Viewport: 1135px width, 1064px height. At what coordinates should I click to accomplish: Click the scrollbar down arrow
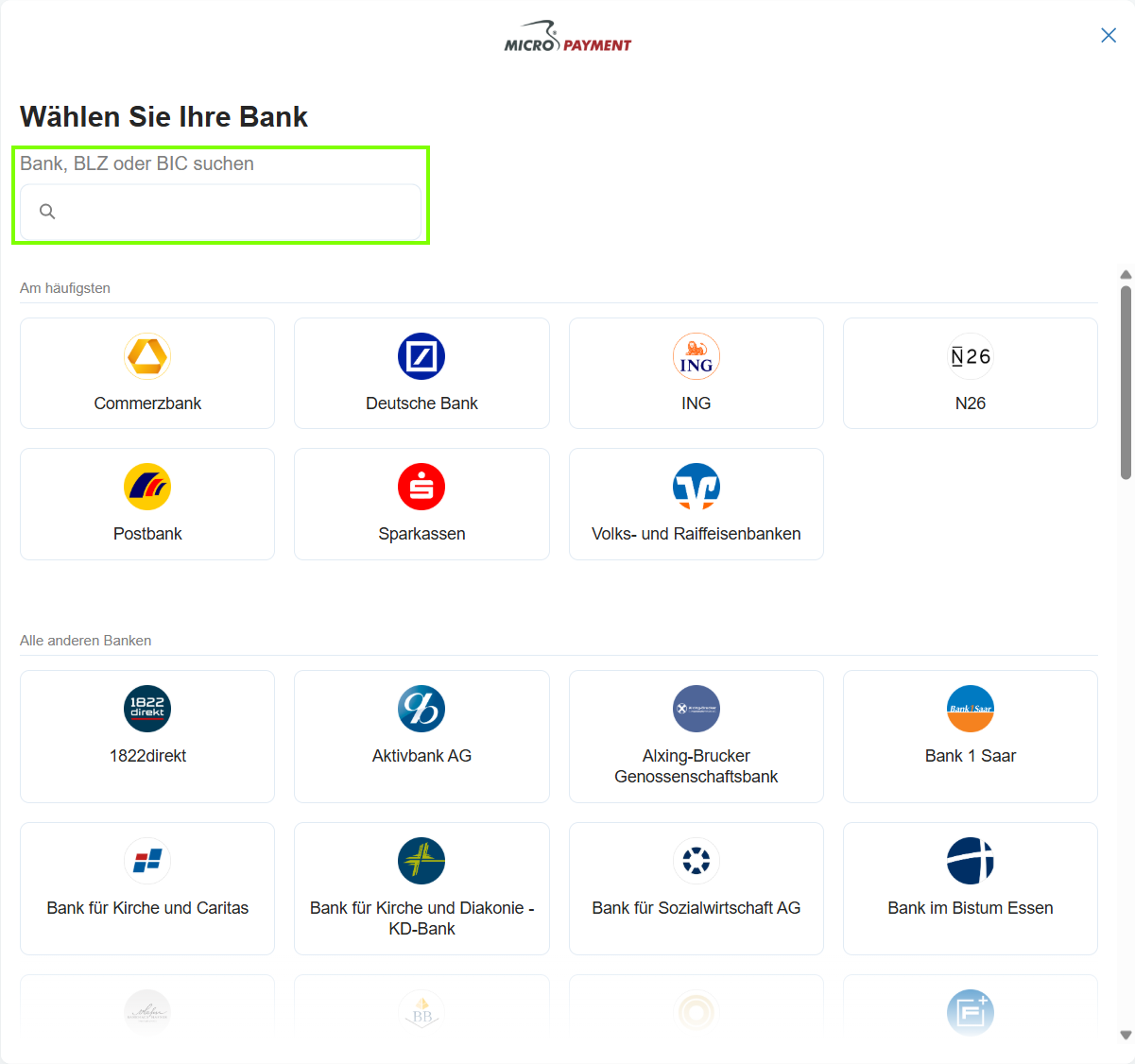(x=1126, y=1035)
